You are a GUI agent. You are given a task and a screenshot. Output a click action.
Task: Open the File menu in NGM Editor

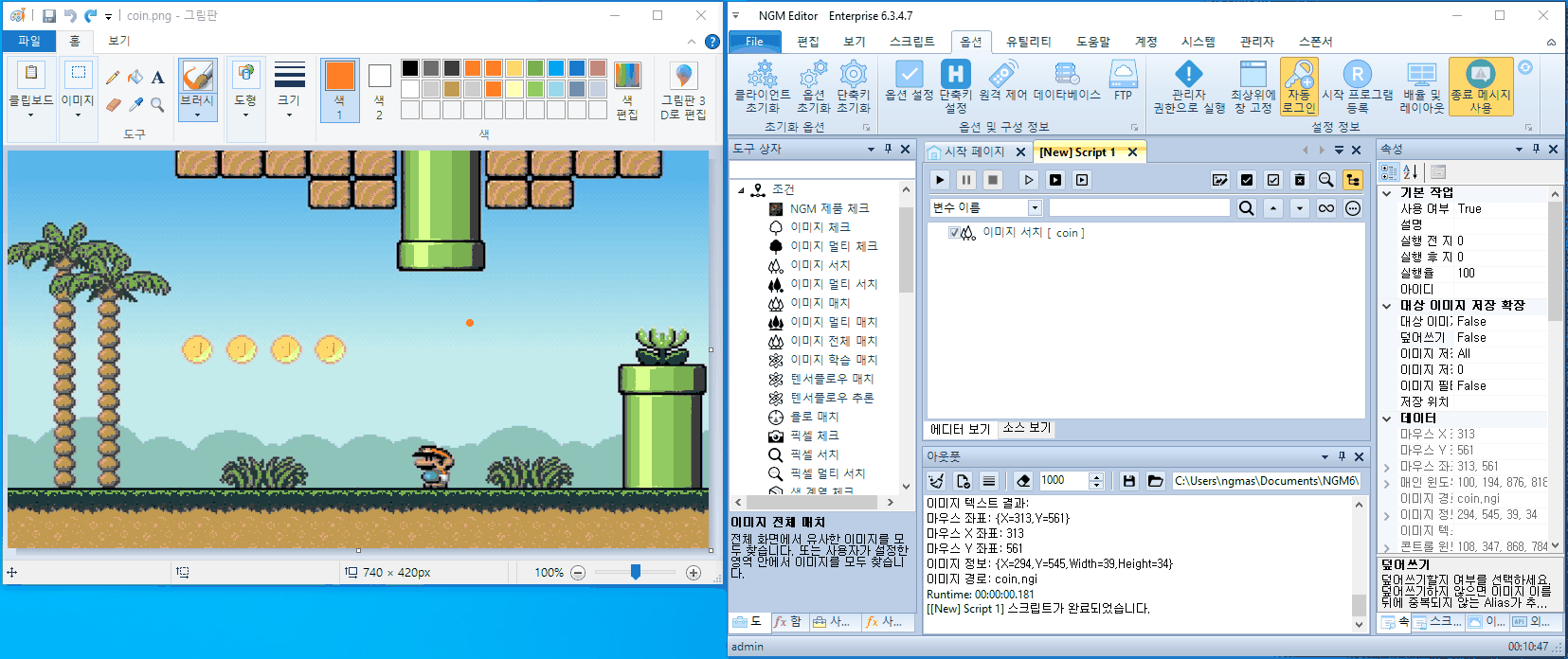tap(754, 42)
